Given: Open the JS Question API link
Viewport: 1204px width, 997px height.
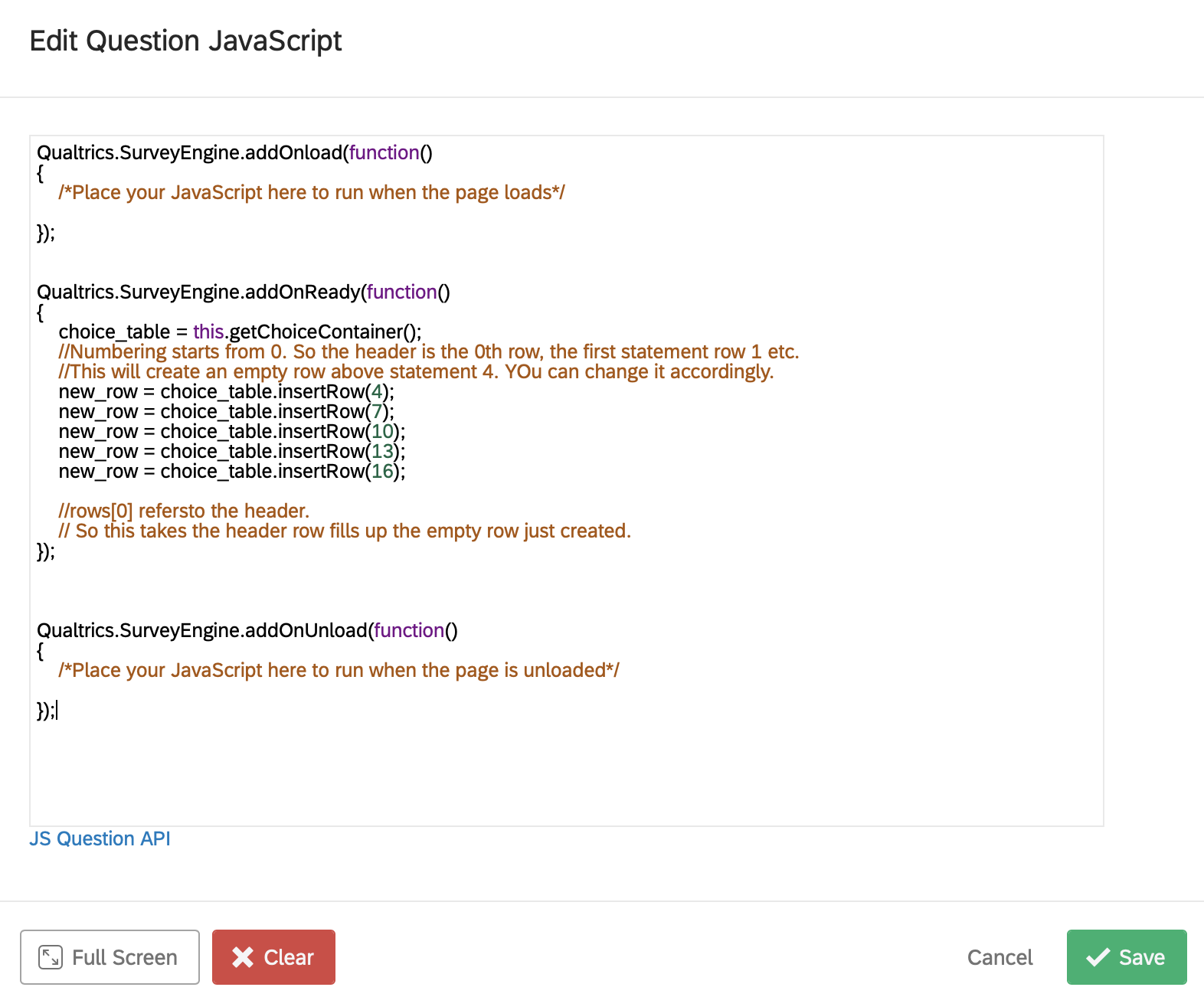Looking at the screenshot, I should [x=100, y=838].
